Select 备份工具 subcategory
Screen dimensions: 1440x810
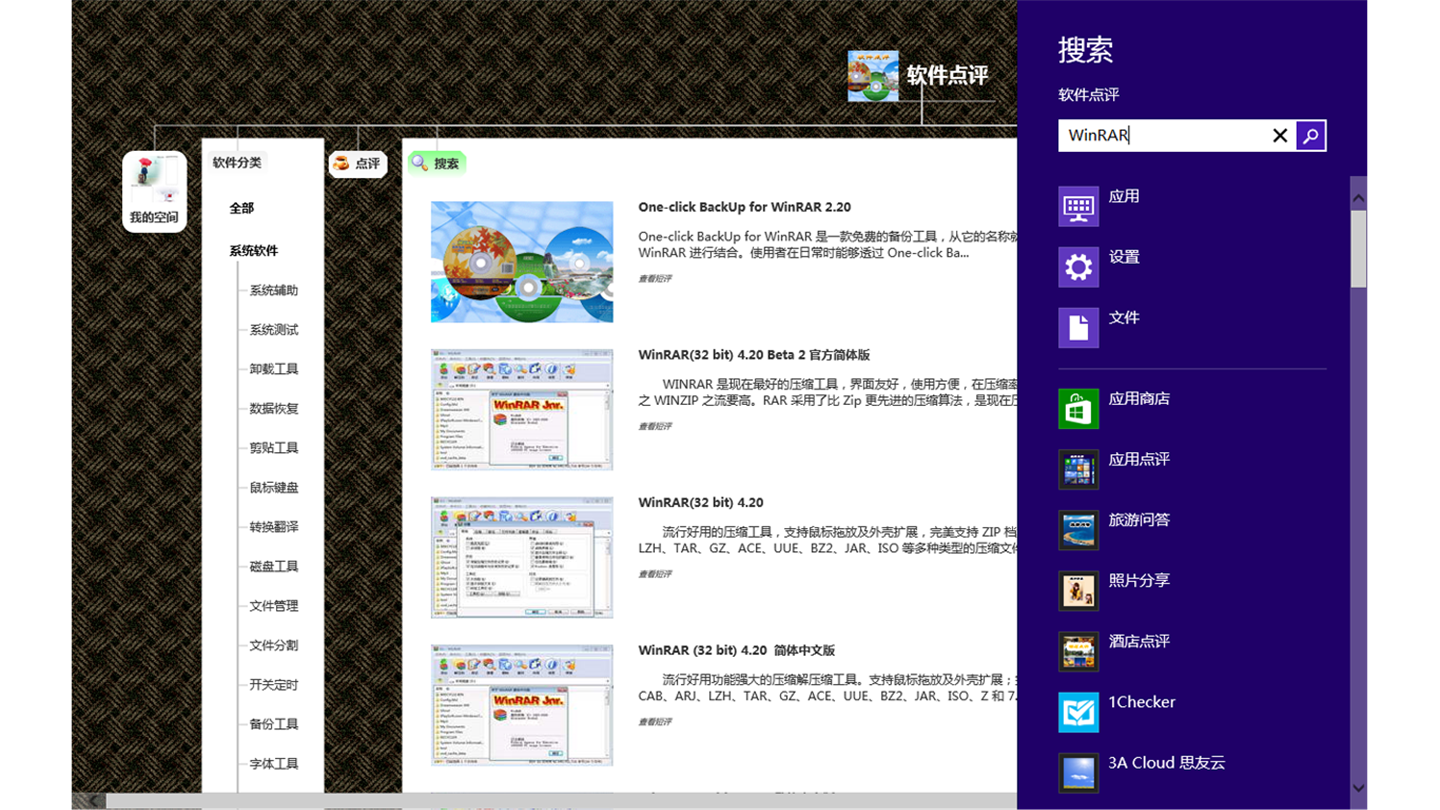(274, 725)
